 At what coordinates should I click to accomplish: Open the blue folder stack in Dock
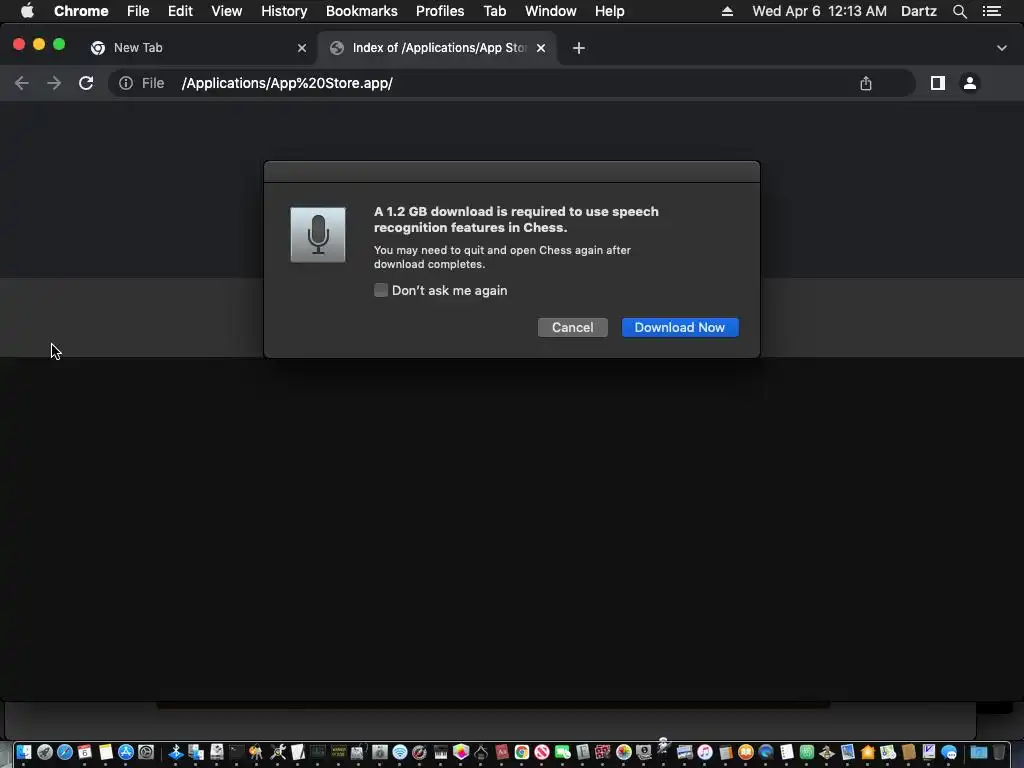tap(978, 752)
